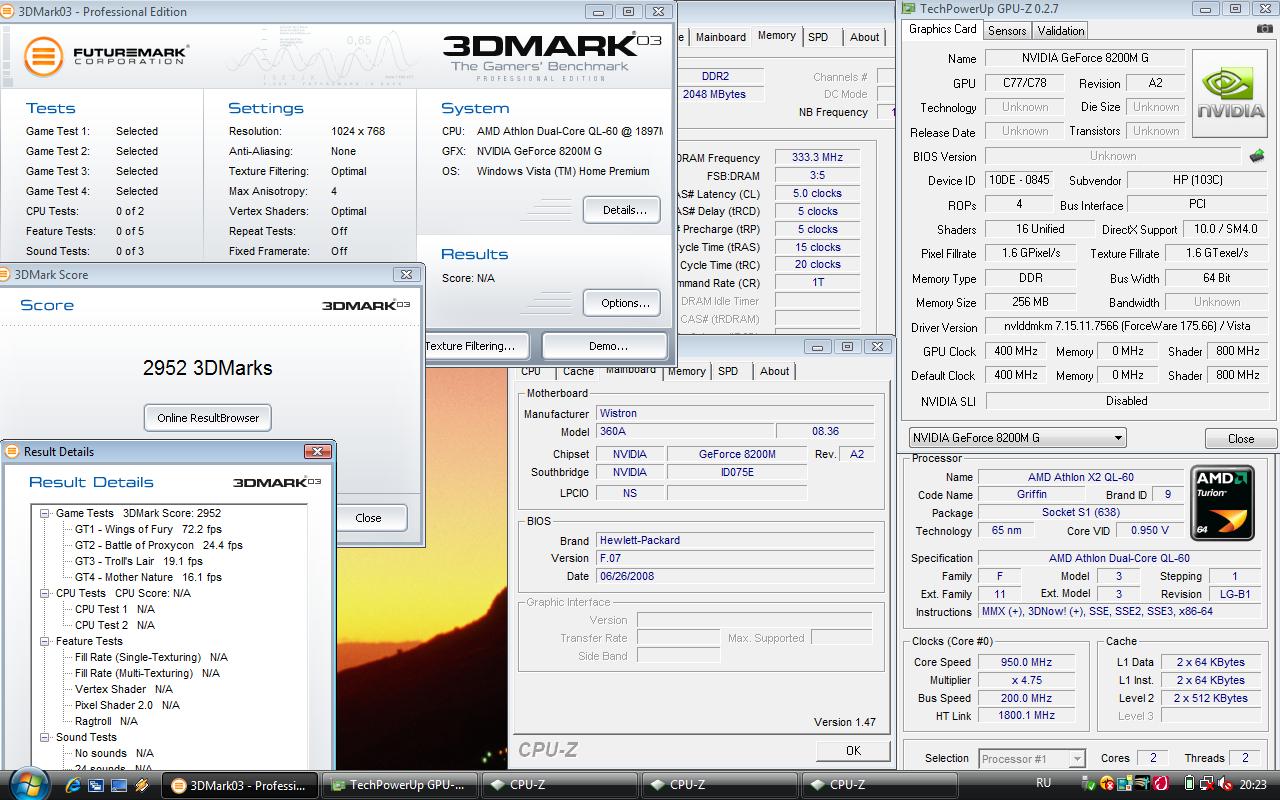The height and width of the screenshot is (800, 1280).
Task: Collapse the Sound Tests tree node
Action: [x=45, y=737]
